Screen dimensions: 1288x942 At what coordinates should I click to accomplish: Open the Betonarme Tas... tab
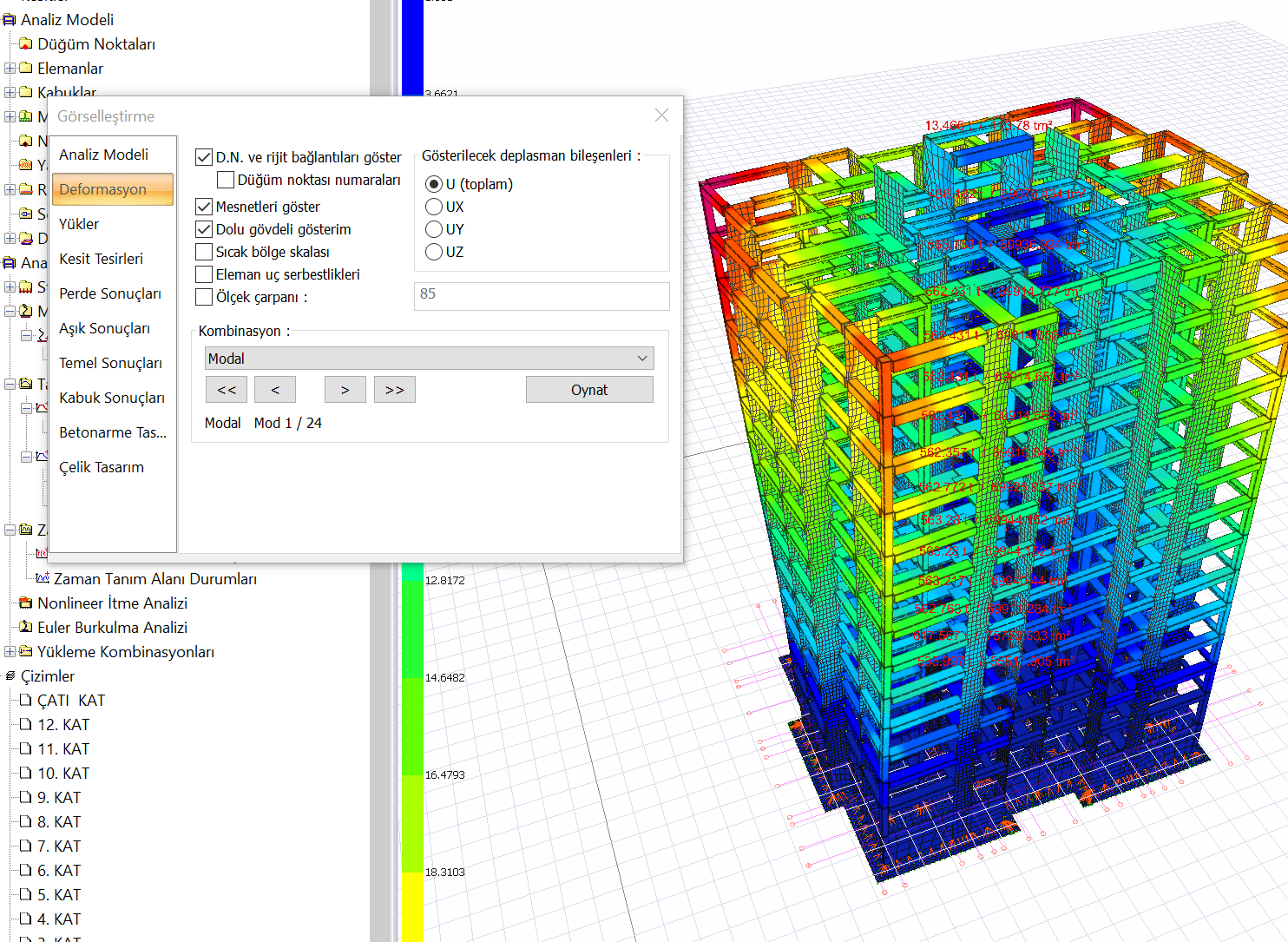click(113, 432)
